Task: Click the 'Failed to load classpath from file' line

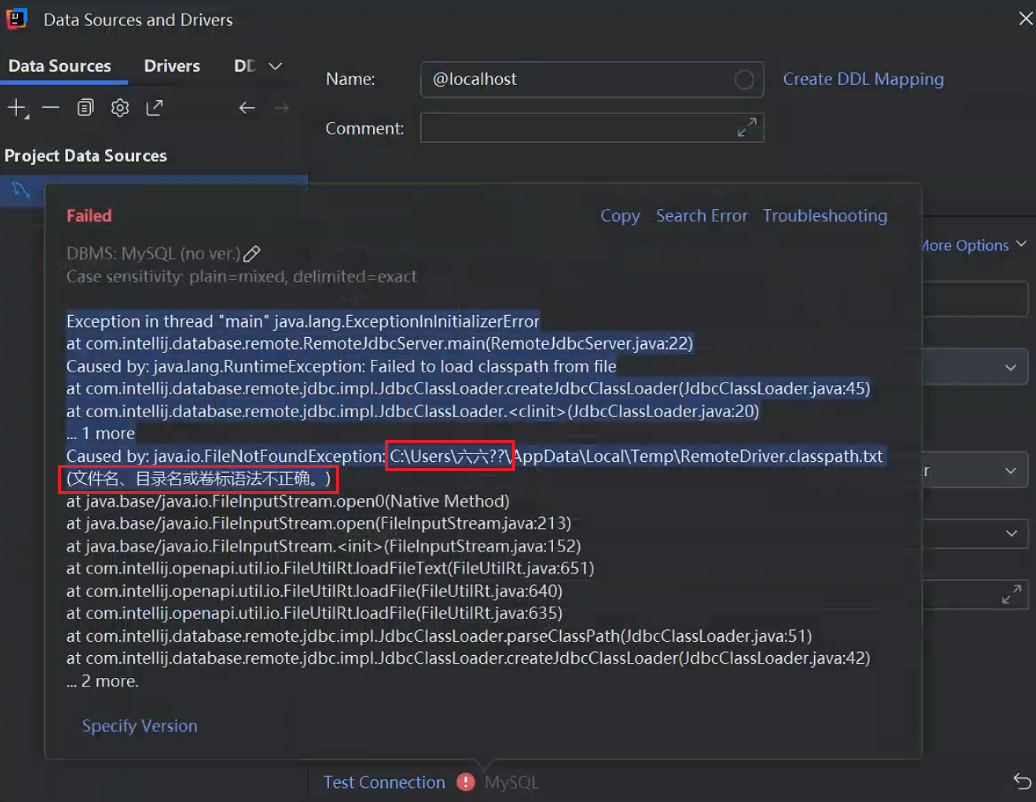Action: coord(341,367)
